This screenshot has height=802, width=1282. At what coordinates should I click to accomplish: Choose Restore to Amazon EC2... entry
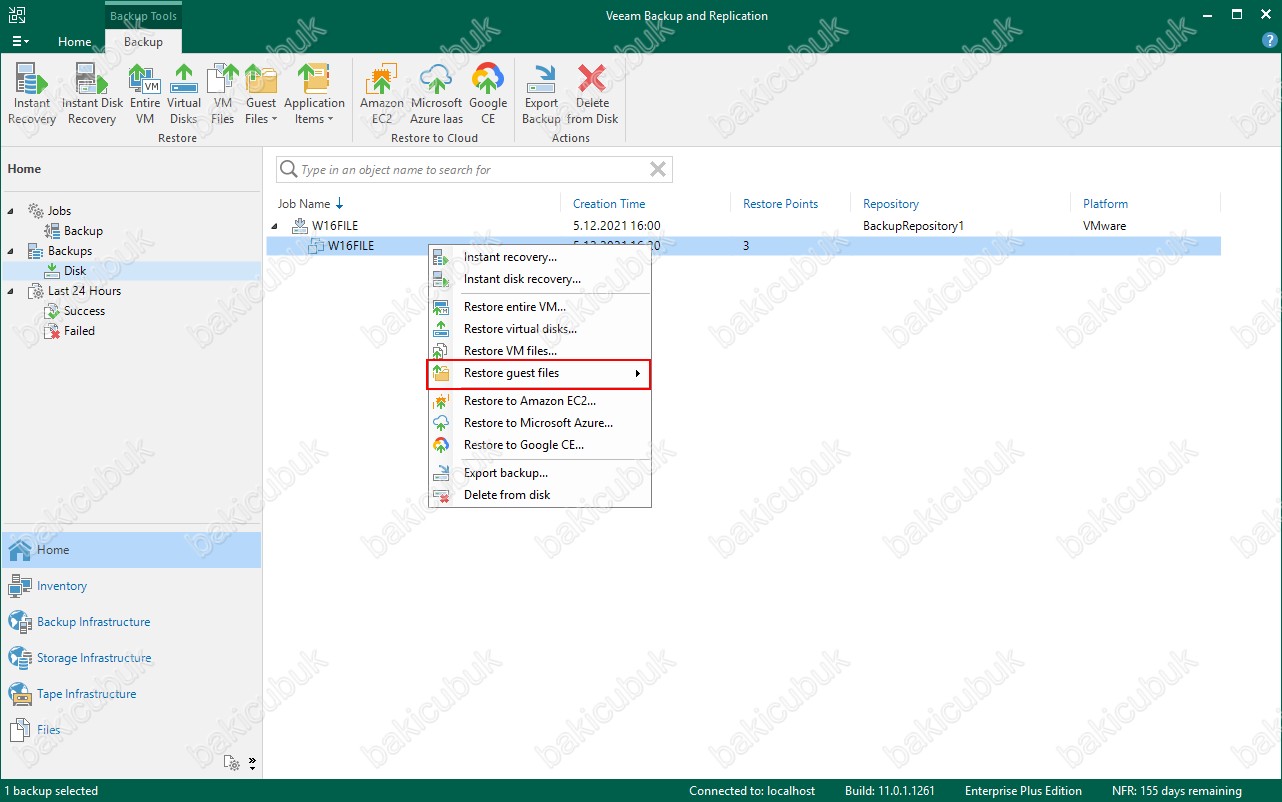(540, 401)
